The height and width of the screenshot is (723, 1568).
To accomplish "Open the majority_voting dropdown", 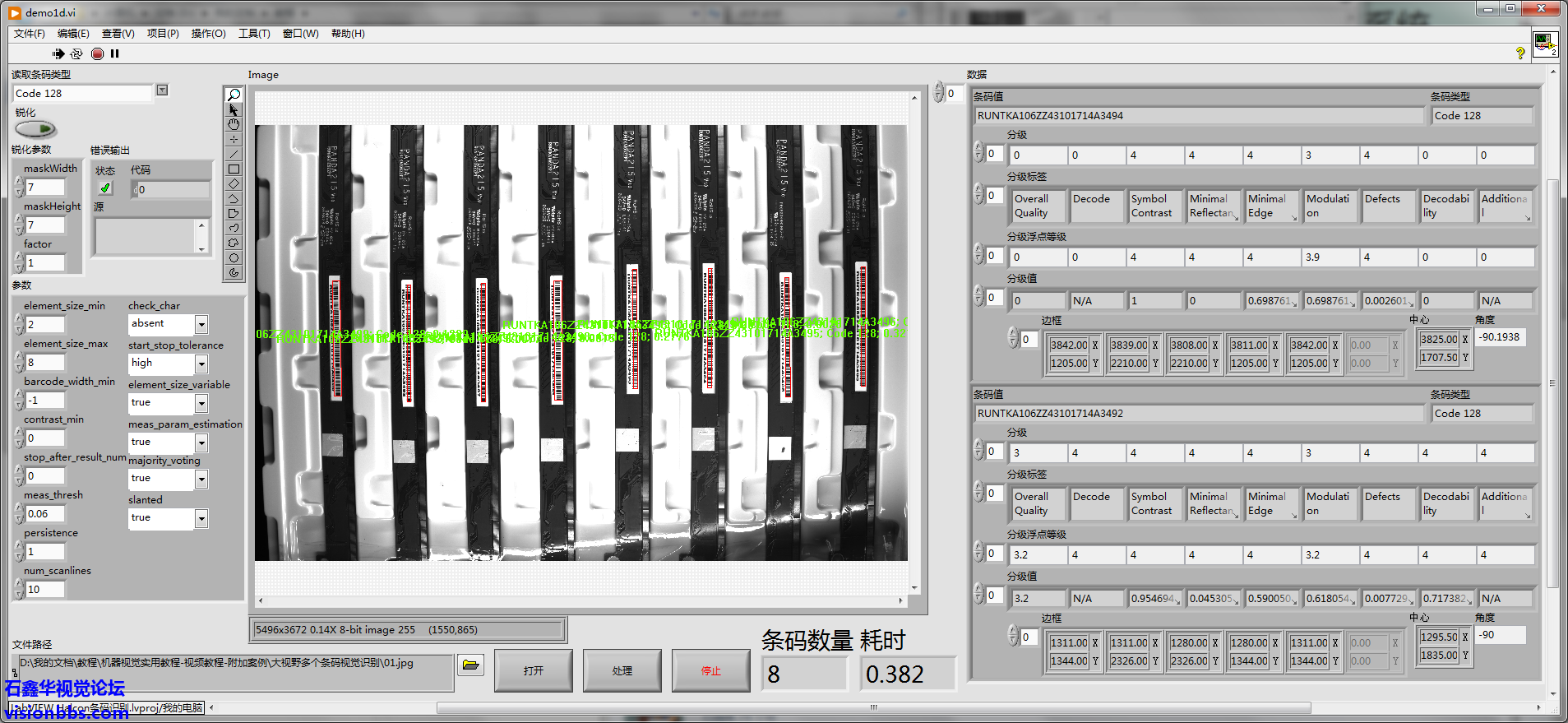I will point(201,479).
